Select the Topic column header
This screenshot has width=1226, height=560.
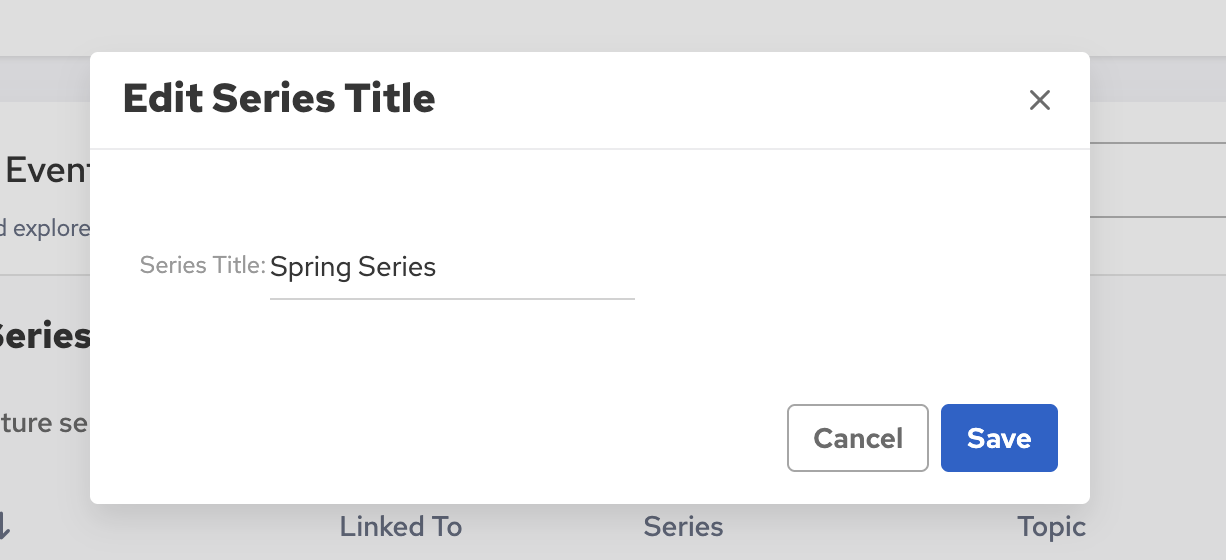click(x=1051, y=527)
